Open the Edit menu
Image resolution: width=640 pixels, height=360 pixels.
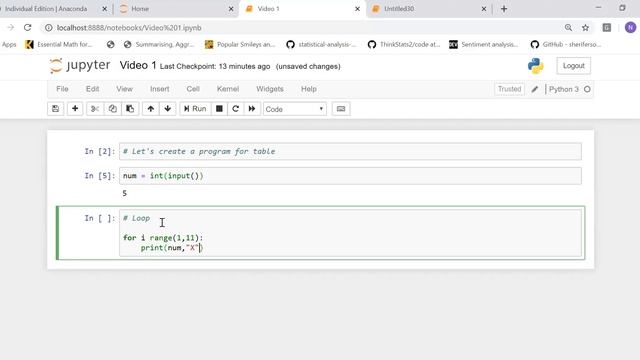pos(92,89)
